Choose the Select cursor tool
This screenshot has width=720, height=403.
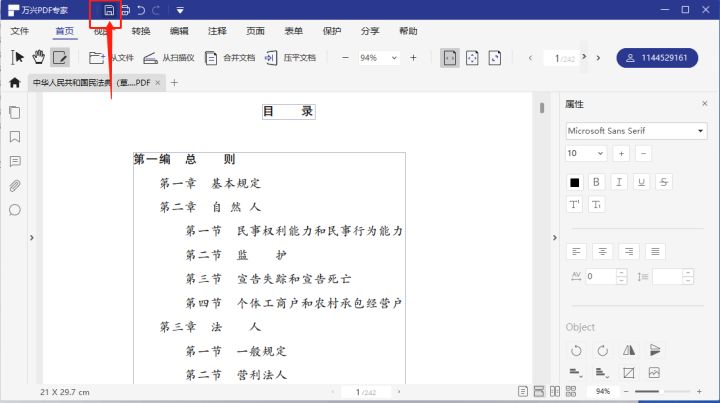coord(17,57)
